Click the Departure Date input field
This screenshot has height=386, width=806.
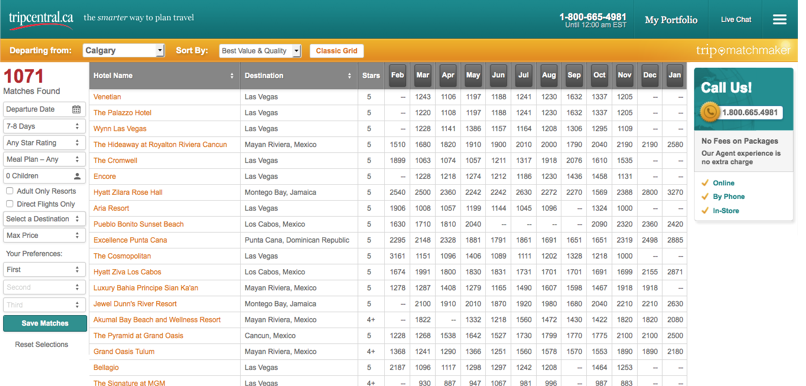pos(44,109)
